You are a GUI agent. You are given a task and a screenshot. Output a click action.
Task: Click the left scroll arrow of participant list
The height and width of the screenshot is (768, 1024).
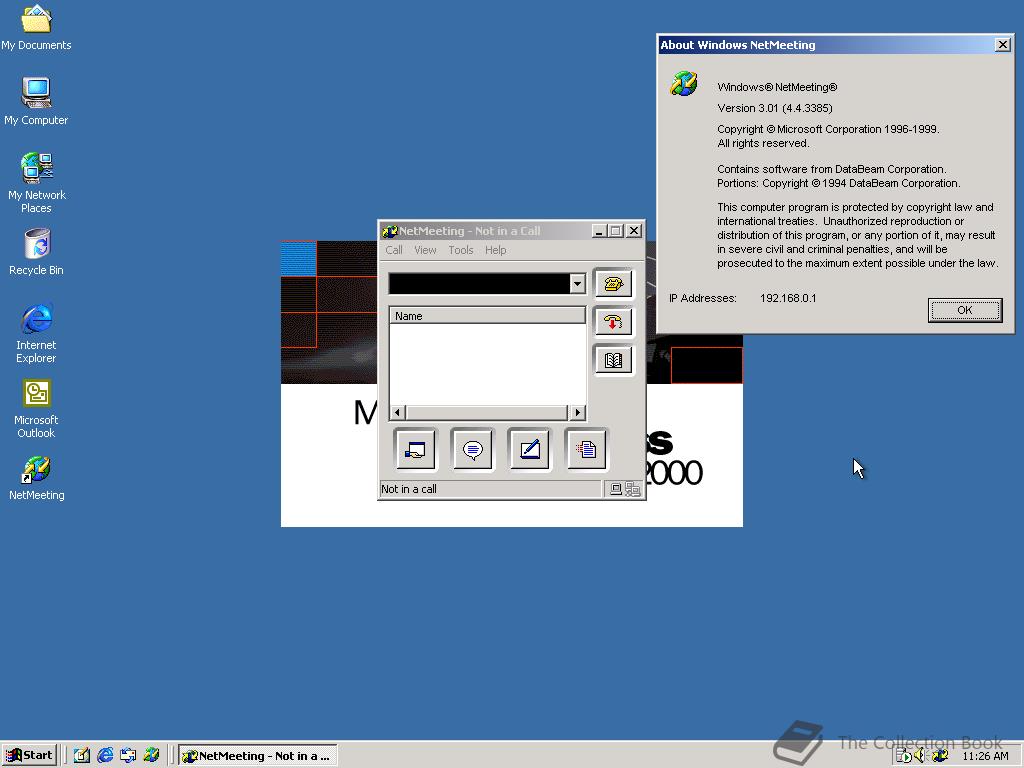(398, 412)
